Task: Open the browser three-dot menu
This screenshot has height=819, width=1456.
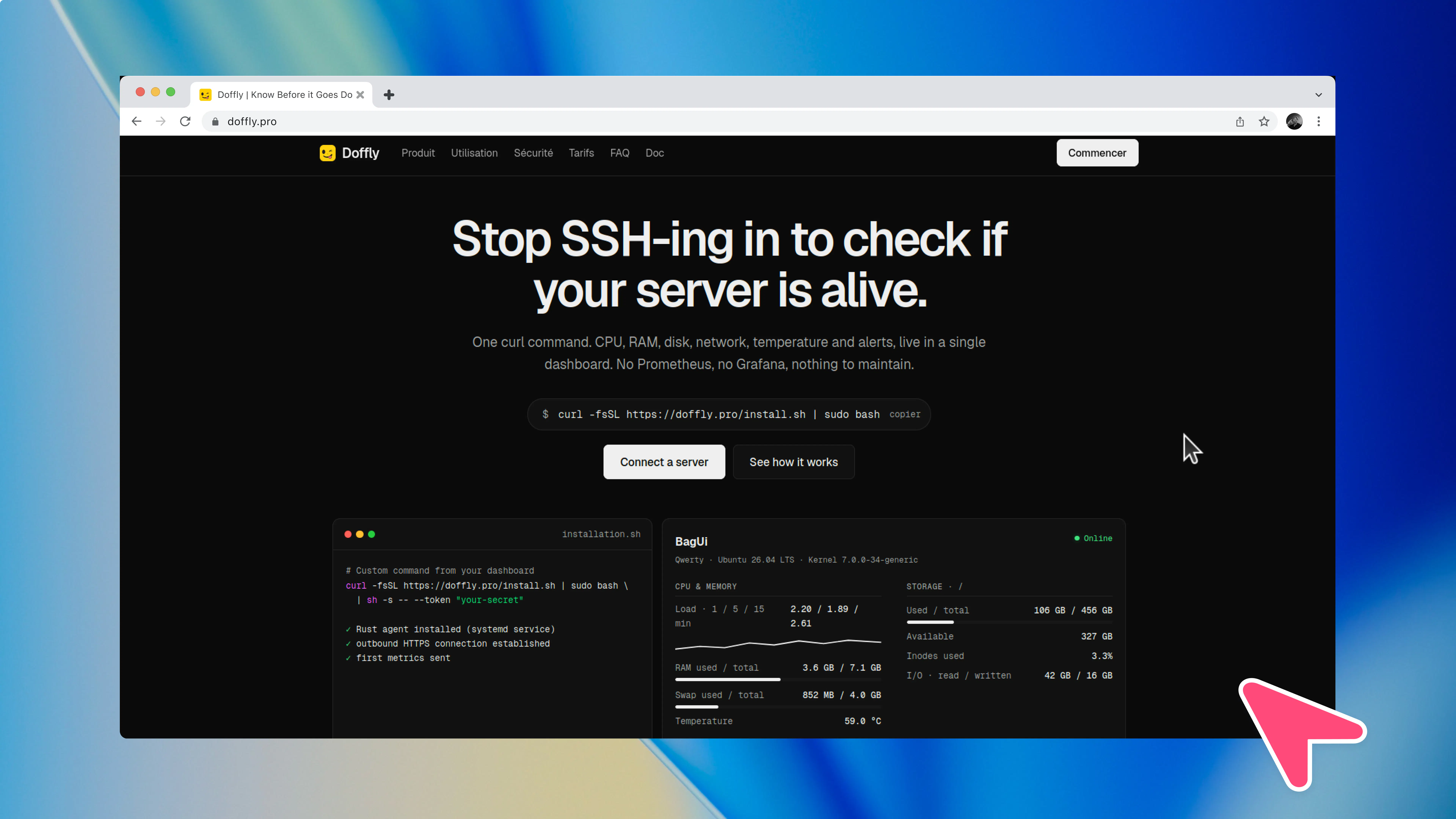Action: click(x=1319, y=122)
